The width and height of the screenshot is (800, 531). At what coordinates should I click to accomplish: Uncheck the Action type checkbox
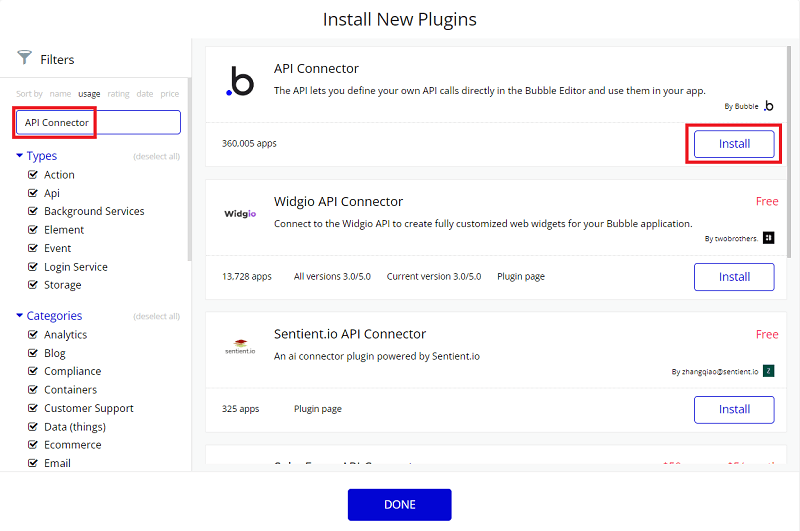(33, 174)
